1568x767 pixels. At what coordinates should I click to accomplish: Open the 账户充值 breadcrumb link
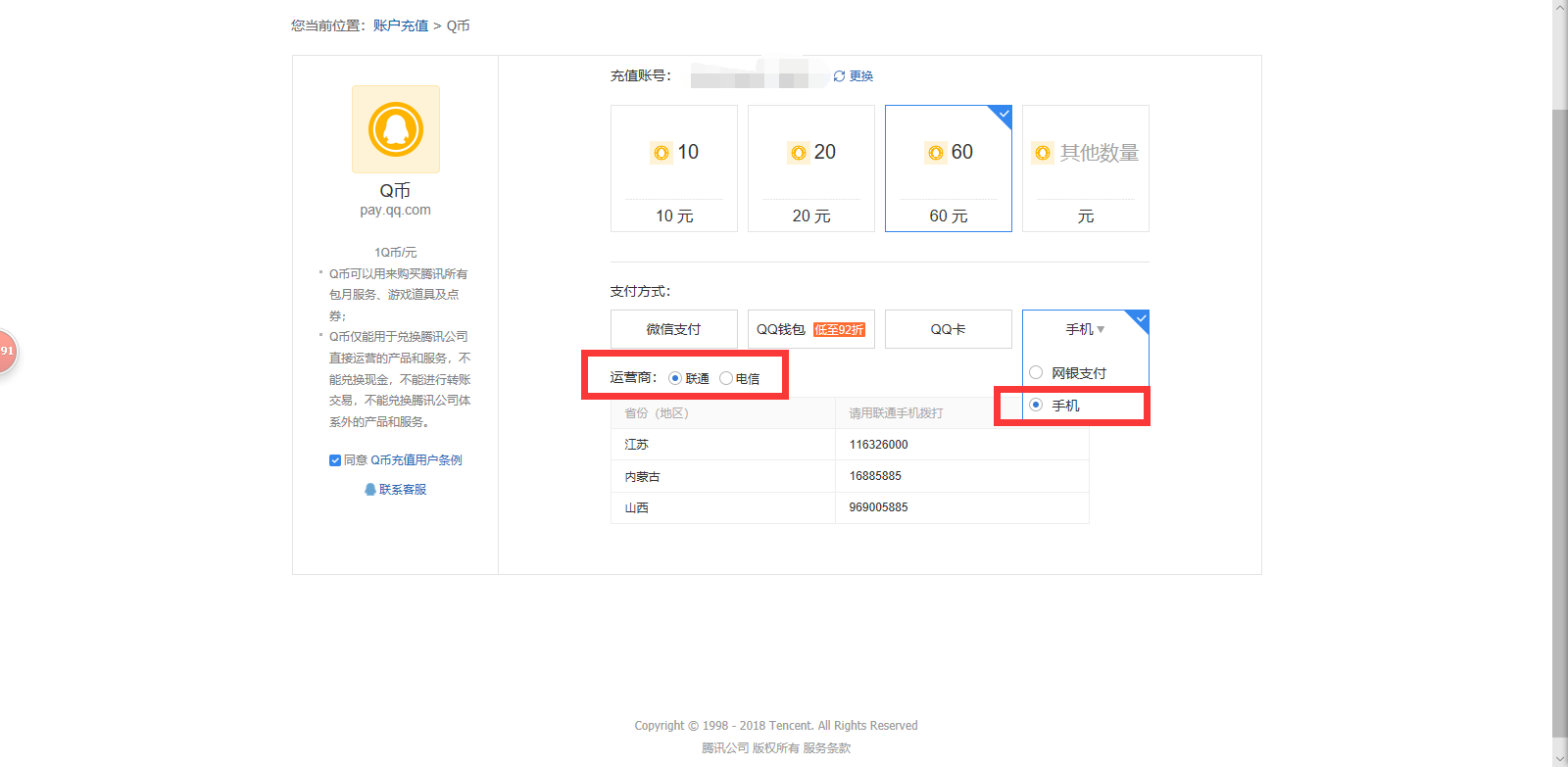coord(401,25)
